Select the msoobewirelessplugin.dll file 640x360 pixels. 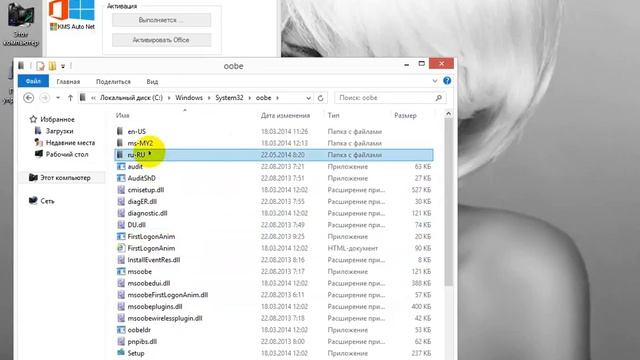(x=165, y=318)
